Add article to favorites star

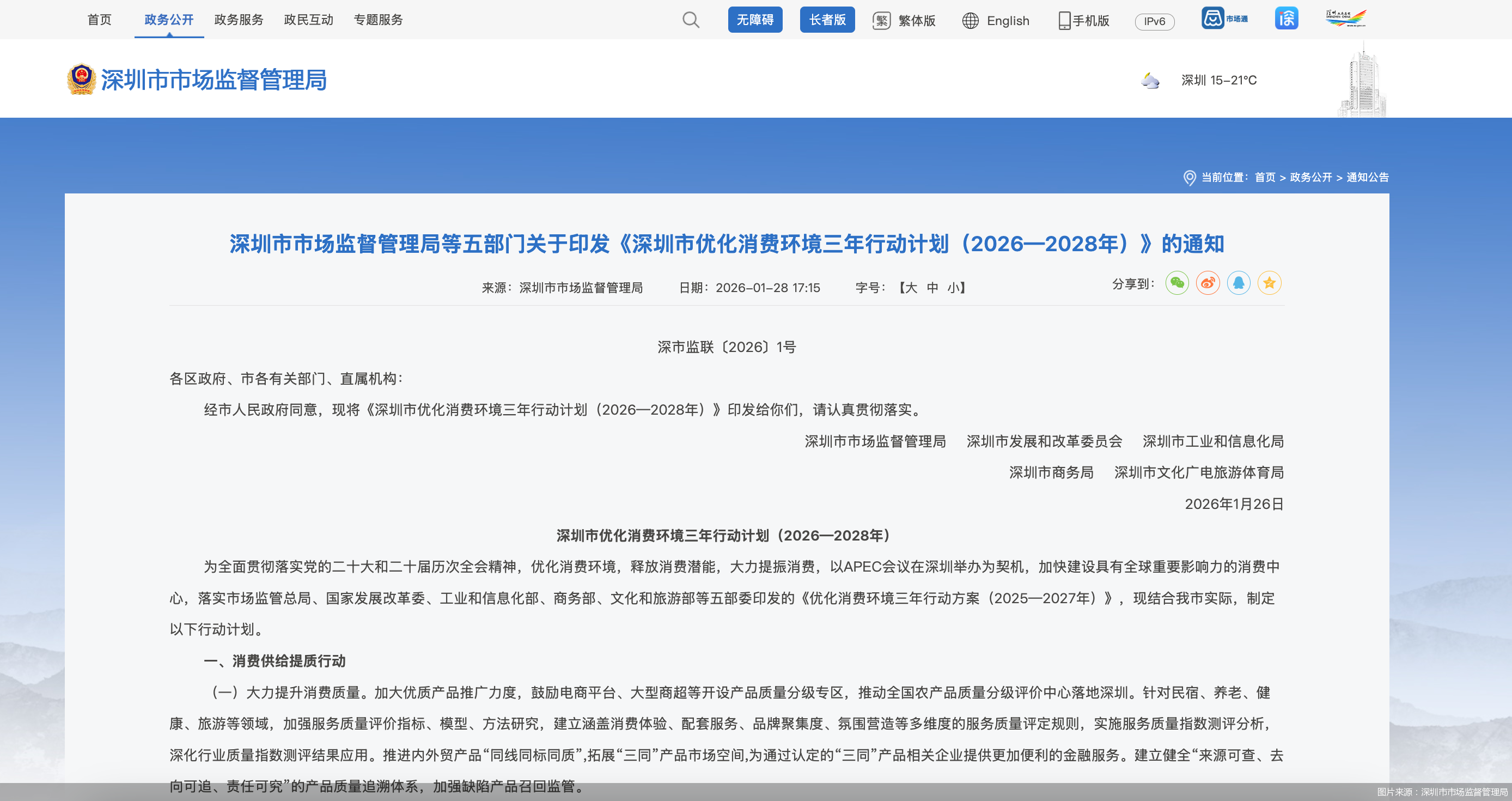pyautogui.click(x=1270, y=283)
